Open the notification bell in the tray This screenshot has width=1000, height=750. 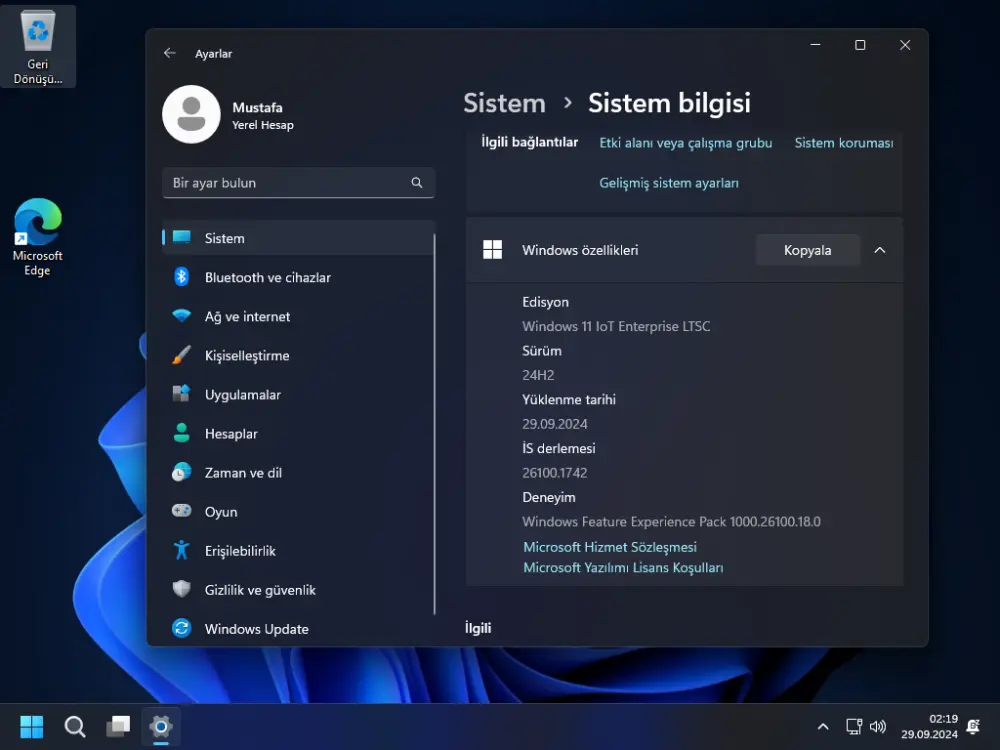click(x=974, y=726)
